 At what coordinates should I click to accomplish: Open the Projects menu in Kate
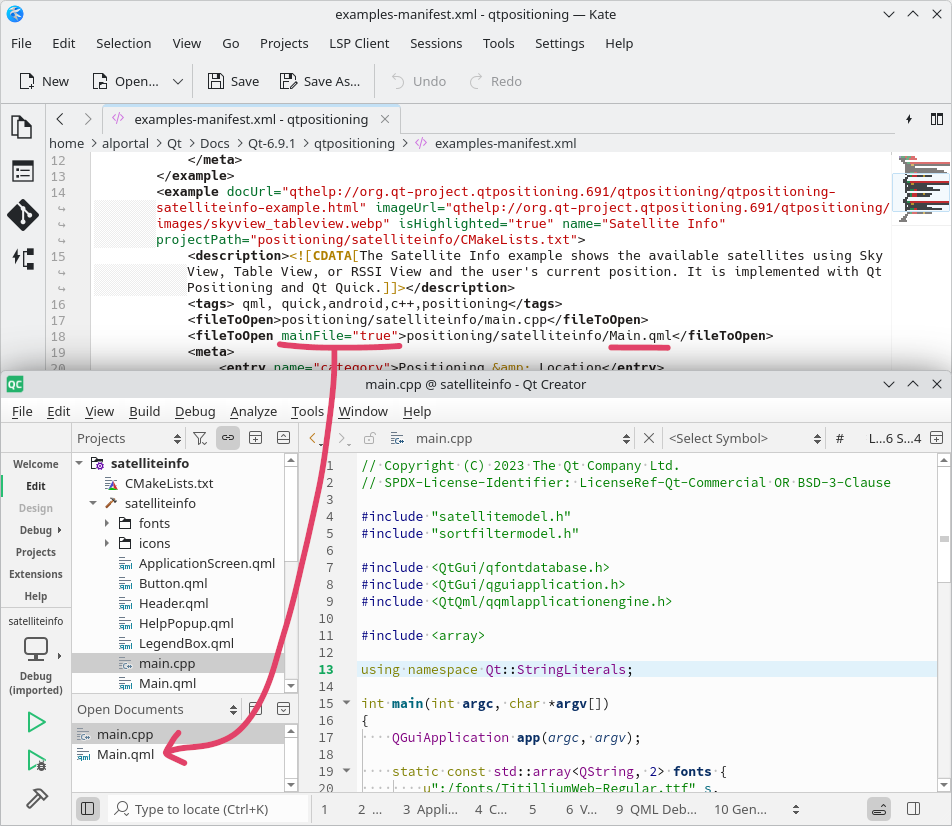click(x=284, y=44)
